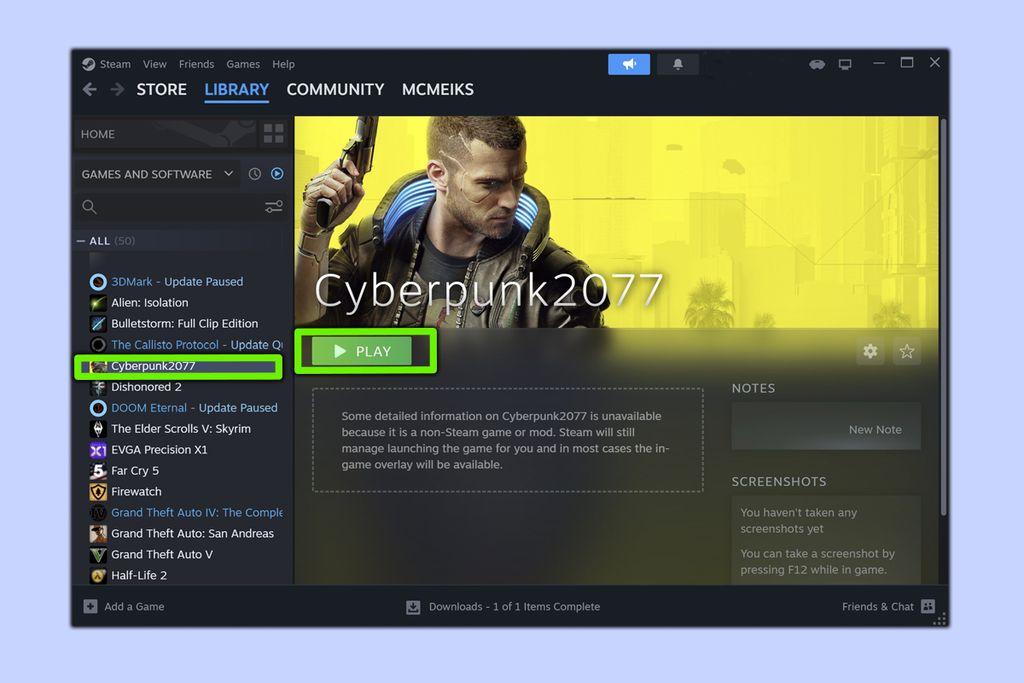Toggle the recent games clock filter
Viewport: 1024px width, 683px height.
click(x=254, y=173)
